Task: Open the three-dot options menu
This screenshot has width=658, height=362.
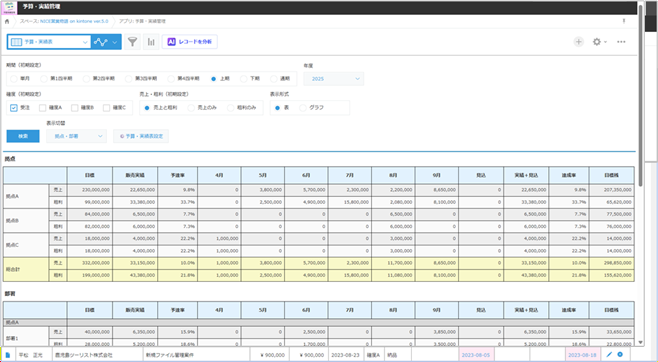Action: click(621, 42)
